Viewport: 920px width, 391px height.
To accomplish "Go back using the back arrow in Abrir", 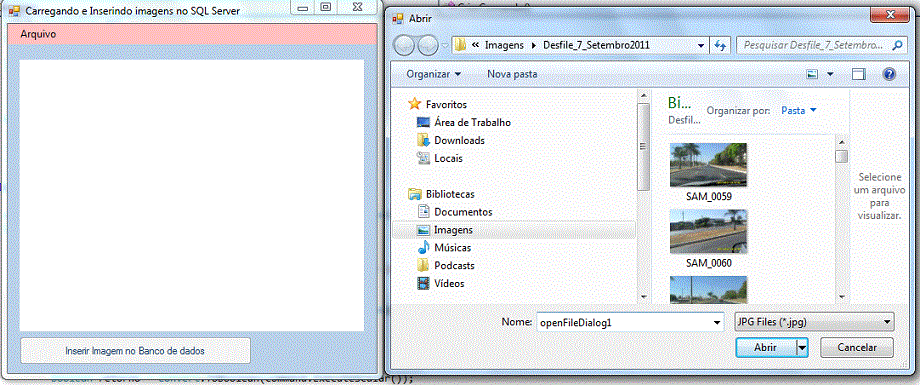I will click(405, 46).
